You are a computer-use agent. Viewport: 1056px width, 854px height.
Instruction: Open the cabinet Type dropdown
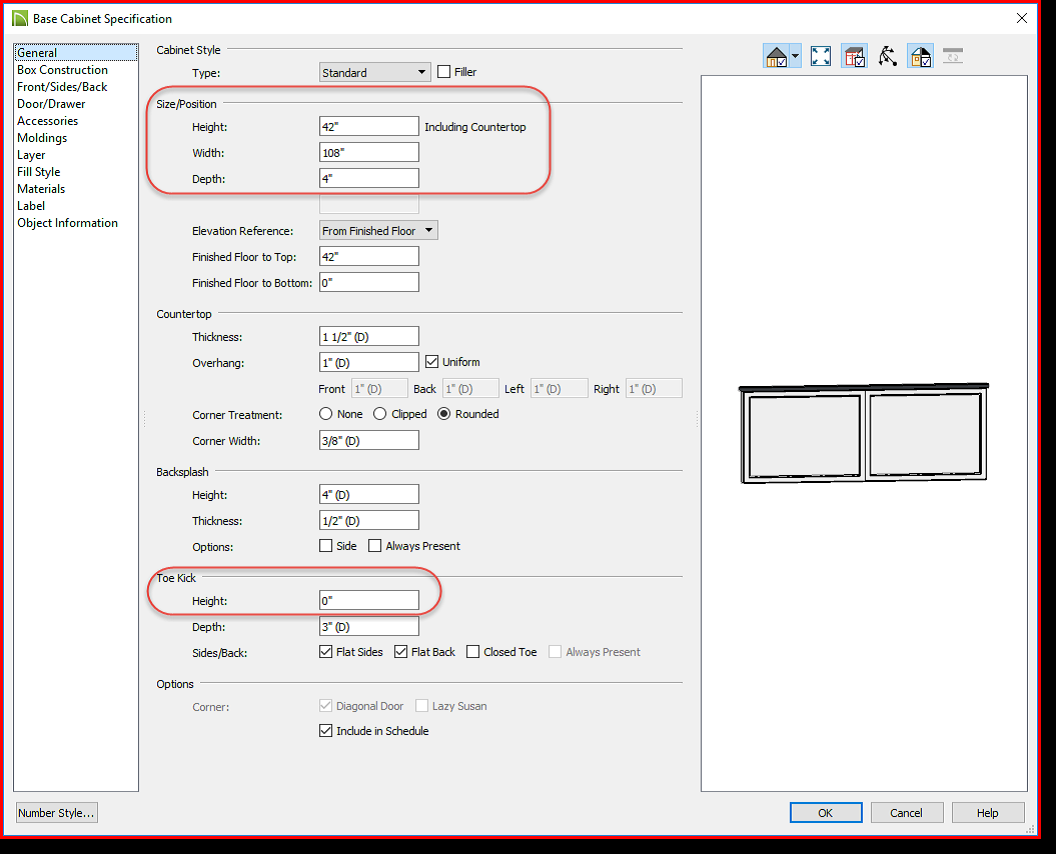point(374,72)
